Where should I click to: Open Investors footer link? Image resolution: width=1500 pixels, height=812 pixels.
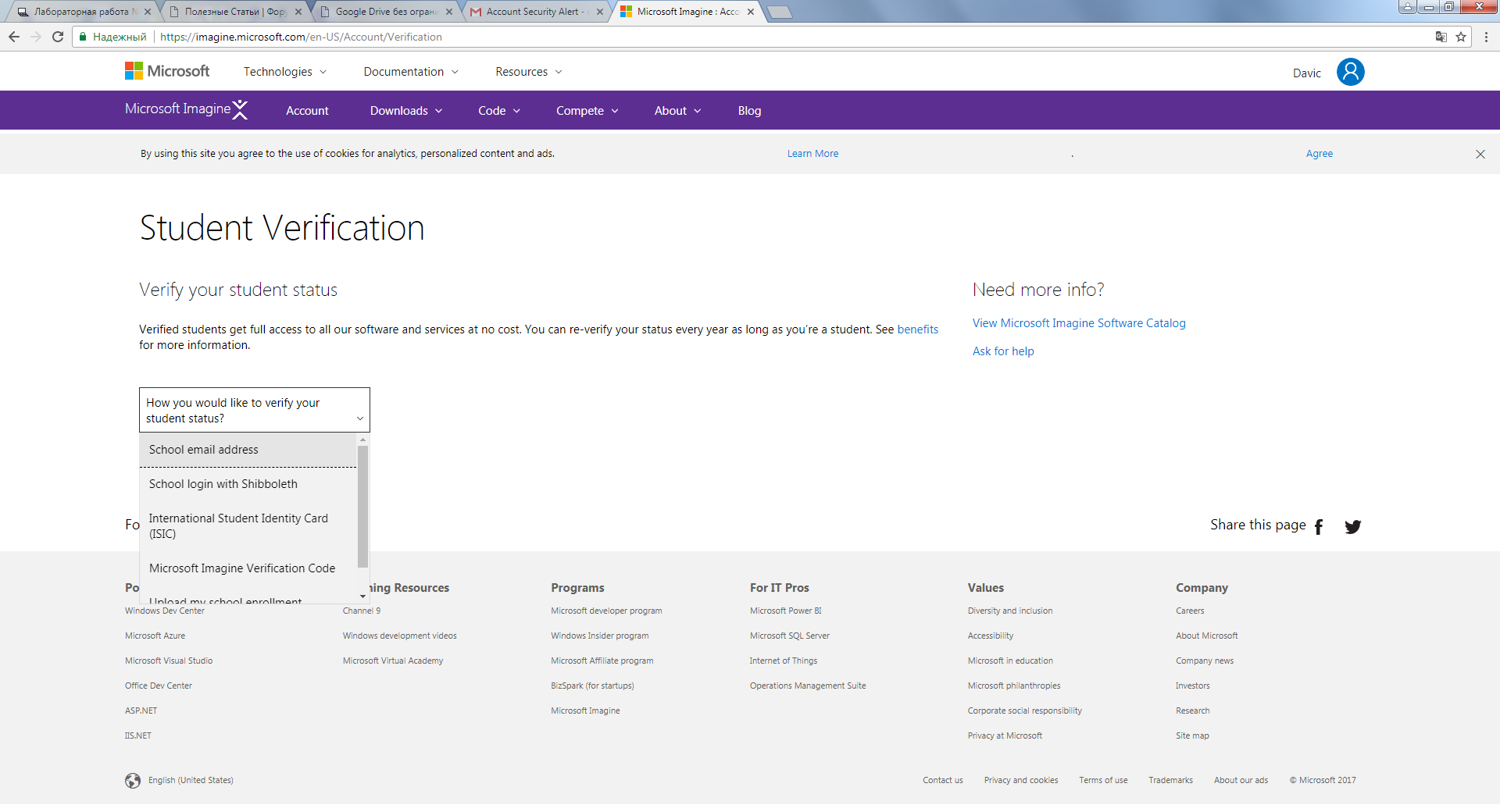(x=1192, y=686)
